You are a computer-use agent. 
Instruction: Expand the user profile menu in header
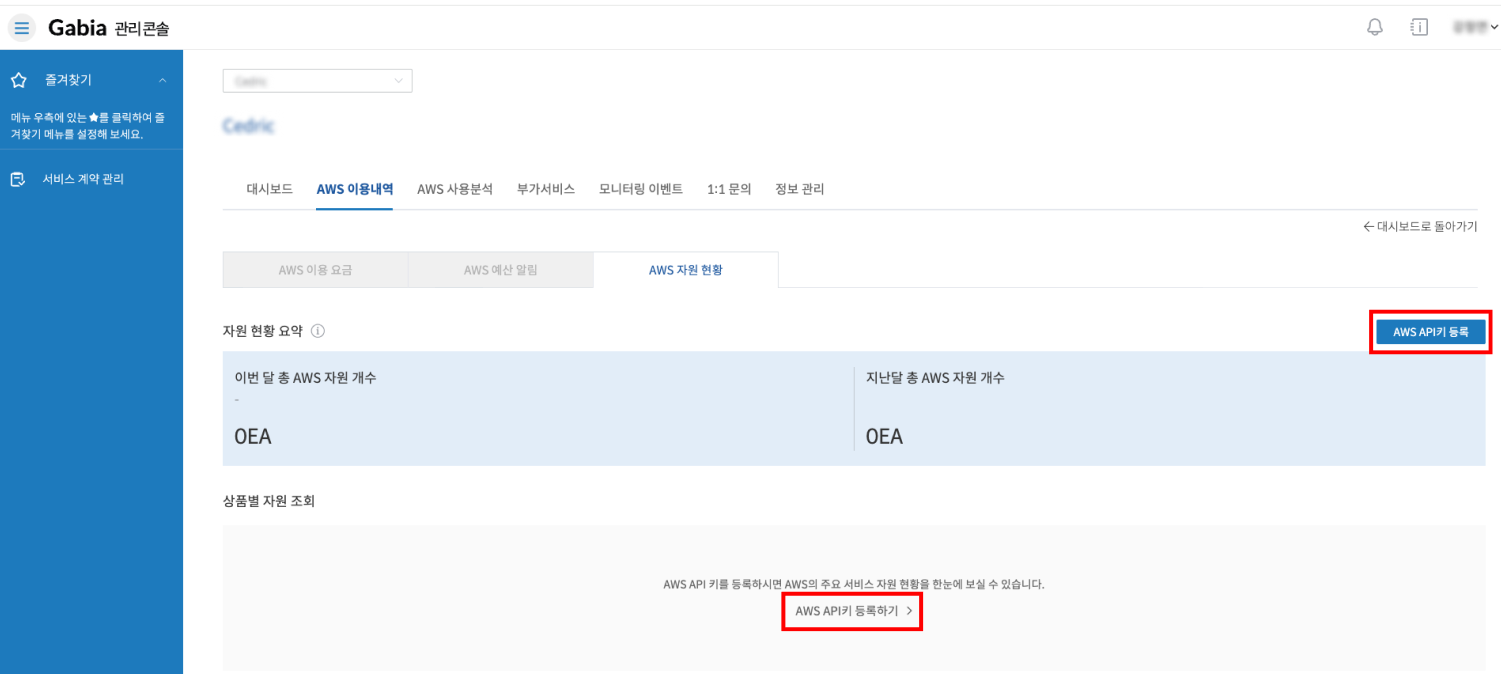click(x=1476, y=28)
